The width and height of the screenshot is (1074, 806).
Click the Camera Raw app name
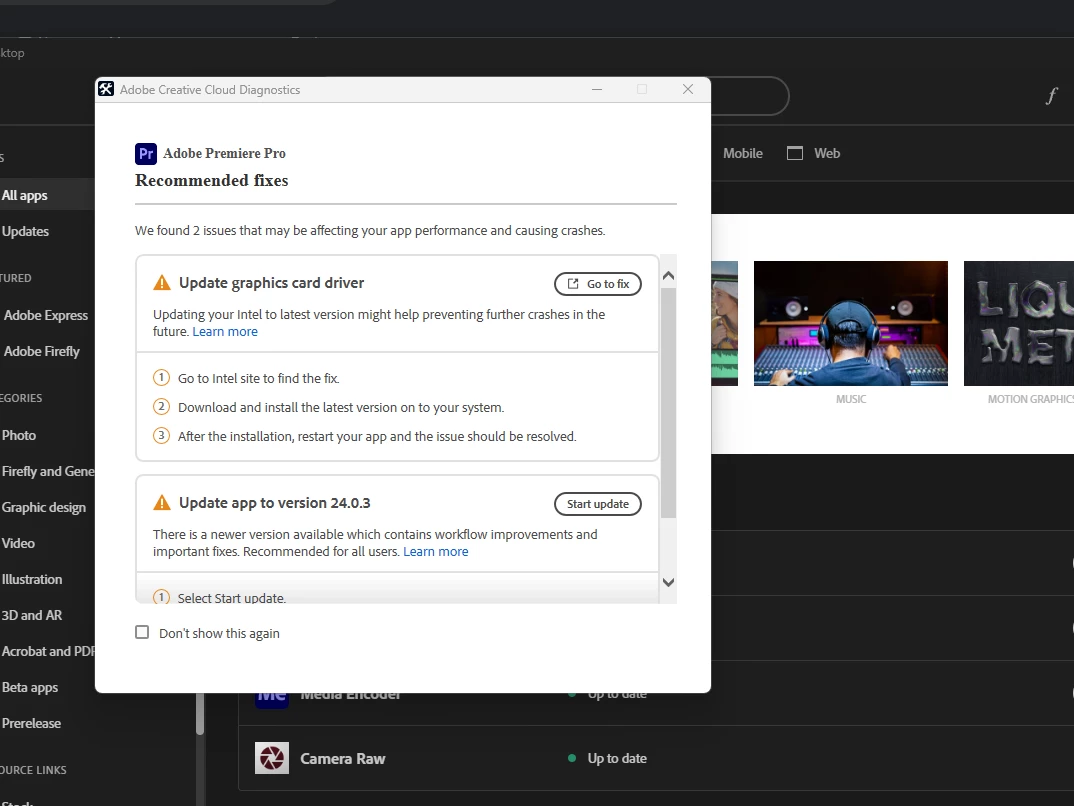click(x=342, y=759)
